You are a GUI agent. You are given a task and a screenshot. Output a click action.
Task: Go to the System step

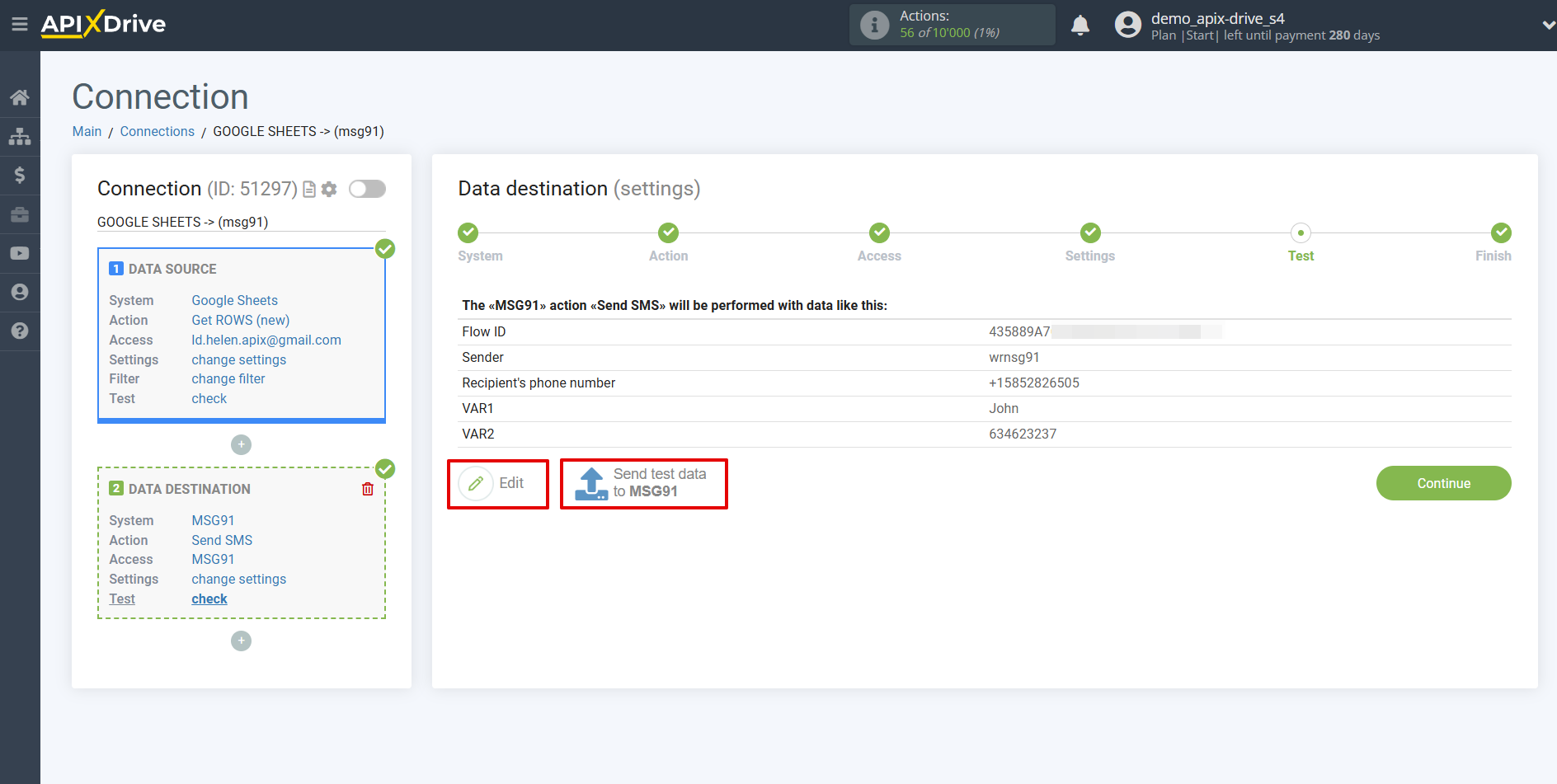pos(468,232)
